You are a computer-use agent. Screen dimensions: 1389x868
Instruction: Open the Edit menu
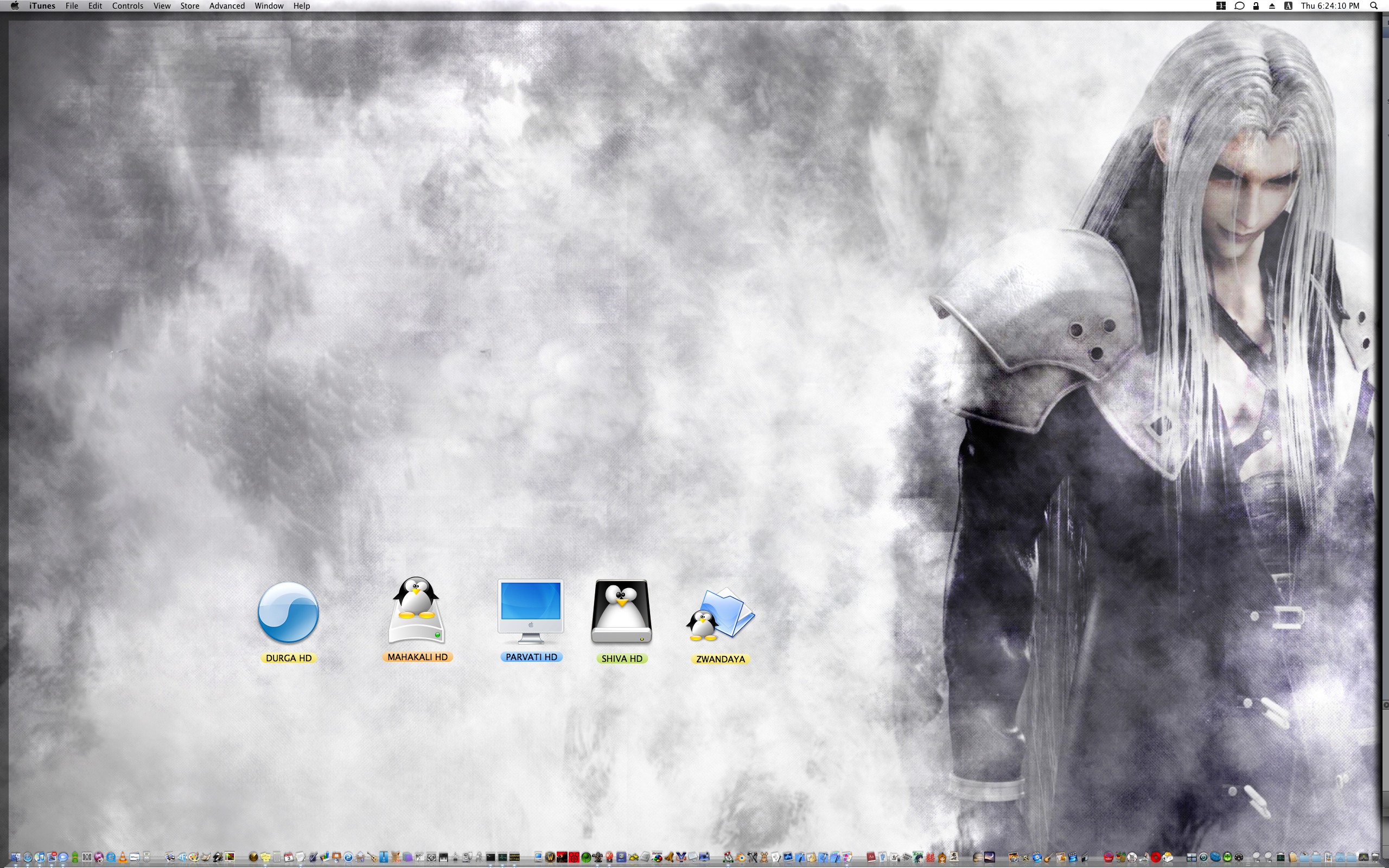pyautogui.click(x=95, y=6)
